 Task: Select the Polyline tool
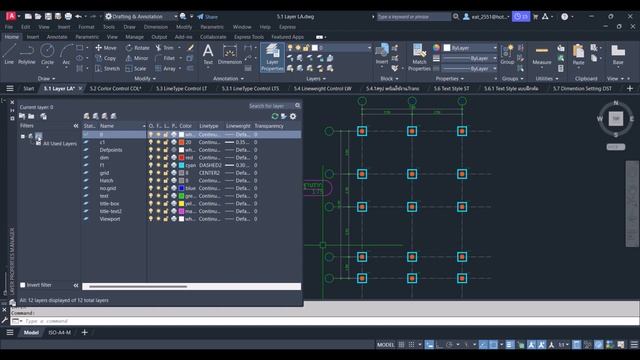click(x=27, y=54)
